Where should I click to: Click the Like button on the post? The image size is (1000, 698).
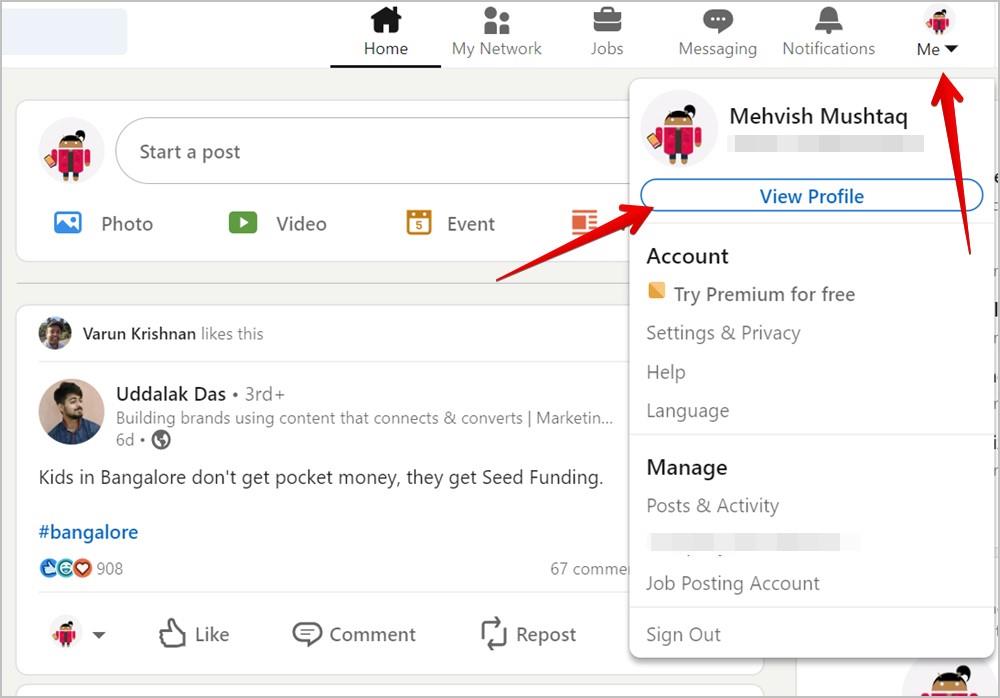point(194,634)
